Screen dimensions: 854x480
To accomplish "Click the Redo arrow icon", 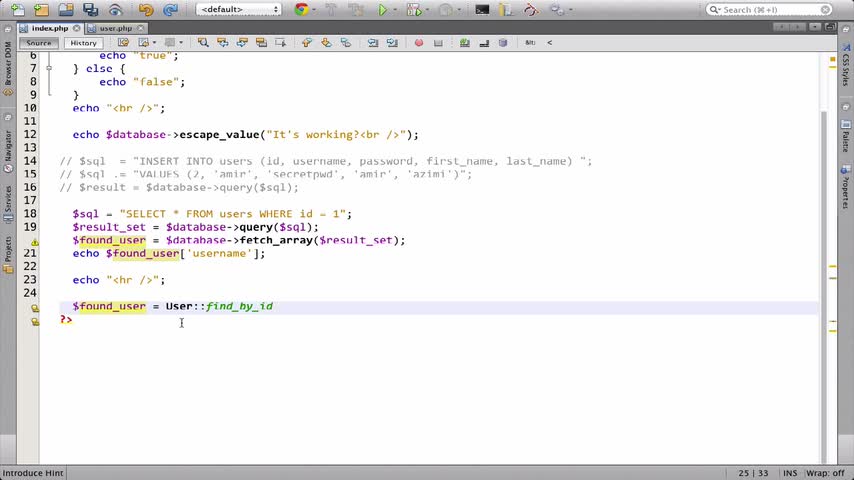I will [x=170, y=9].
